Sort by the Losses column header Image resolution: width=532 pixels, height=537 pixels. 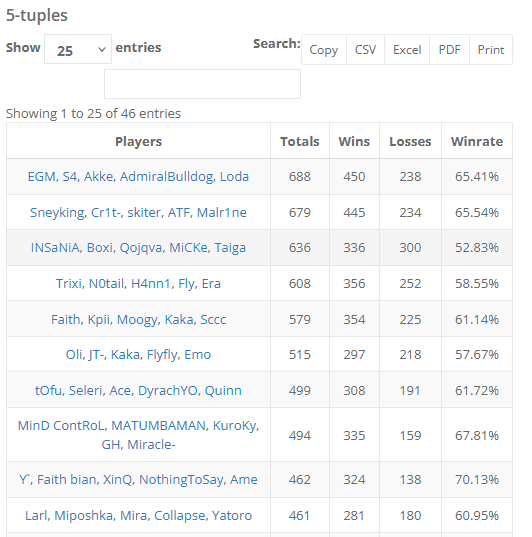click(410, 141)
